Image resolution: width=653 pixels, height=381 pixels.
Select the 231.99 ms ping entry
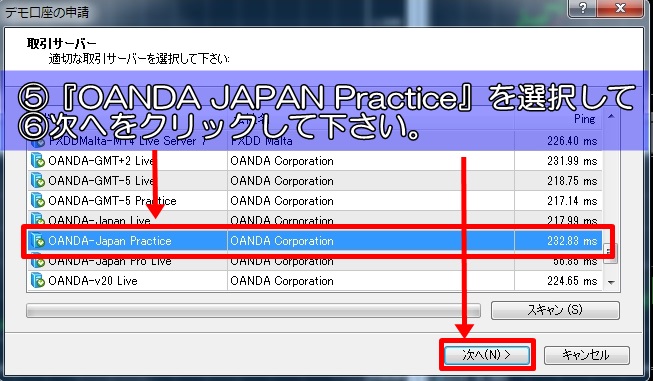572,161
